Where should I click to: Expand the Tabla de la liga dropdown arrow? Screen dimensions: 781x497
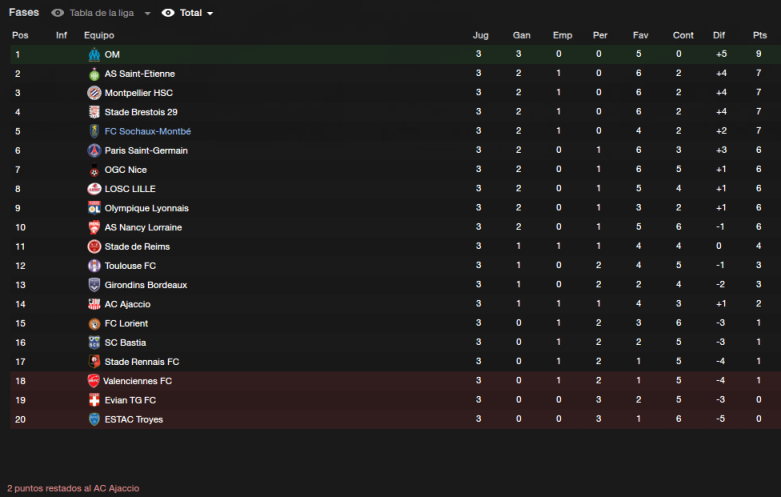click(x=147, y=13)
